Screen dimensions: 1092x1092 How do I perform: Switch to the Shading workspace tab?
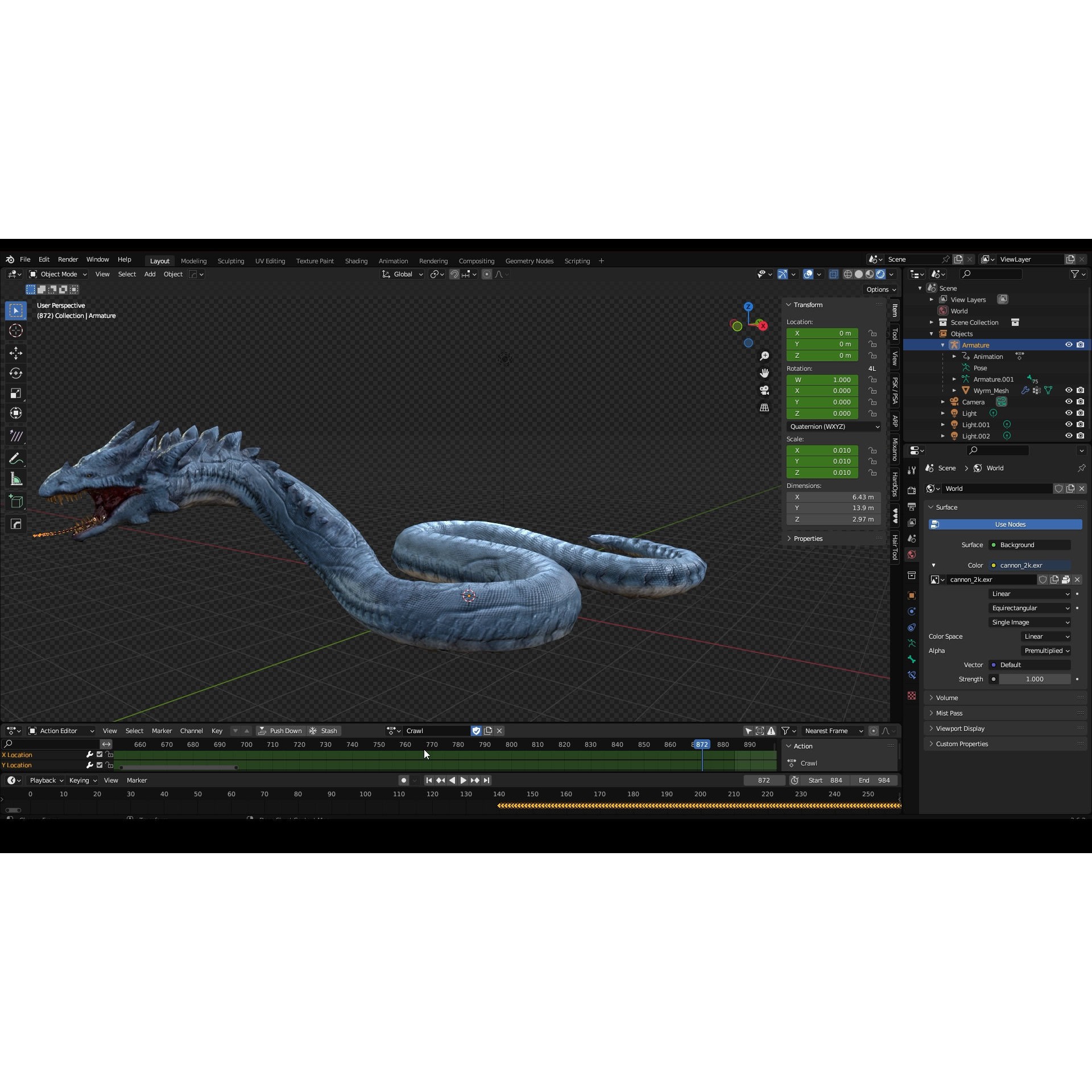tap(355, 260)
